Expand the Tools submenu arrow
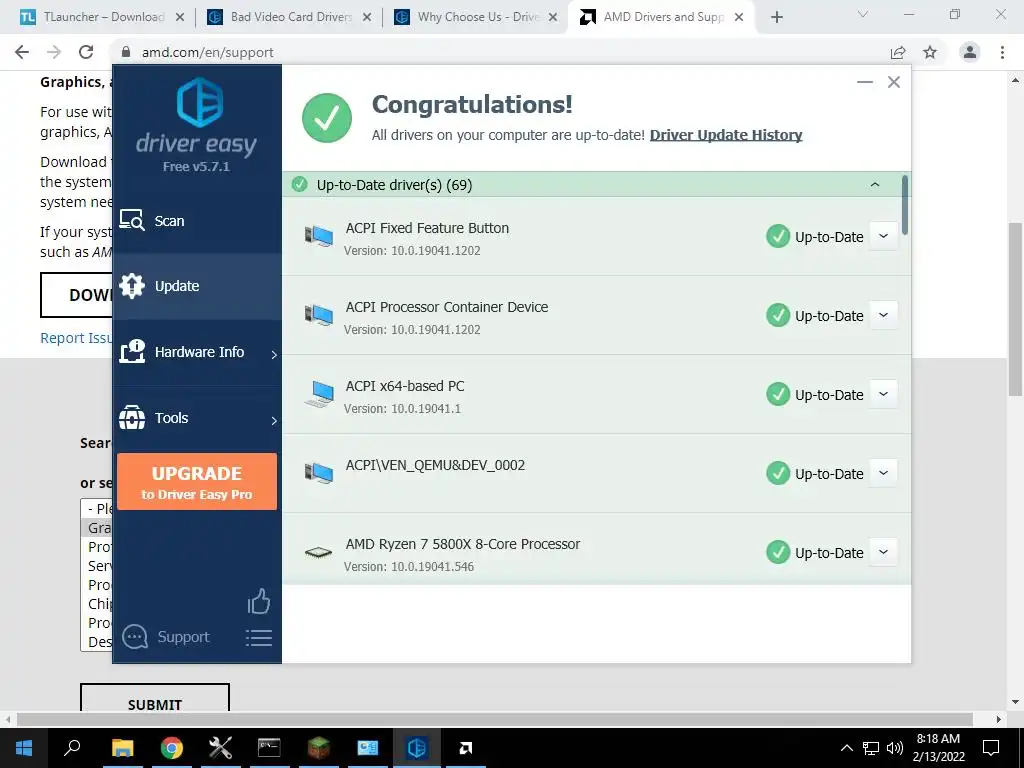The height and width of the screenshot is (768, 1024). [x=274, y=421]
